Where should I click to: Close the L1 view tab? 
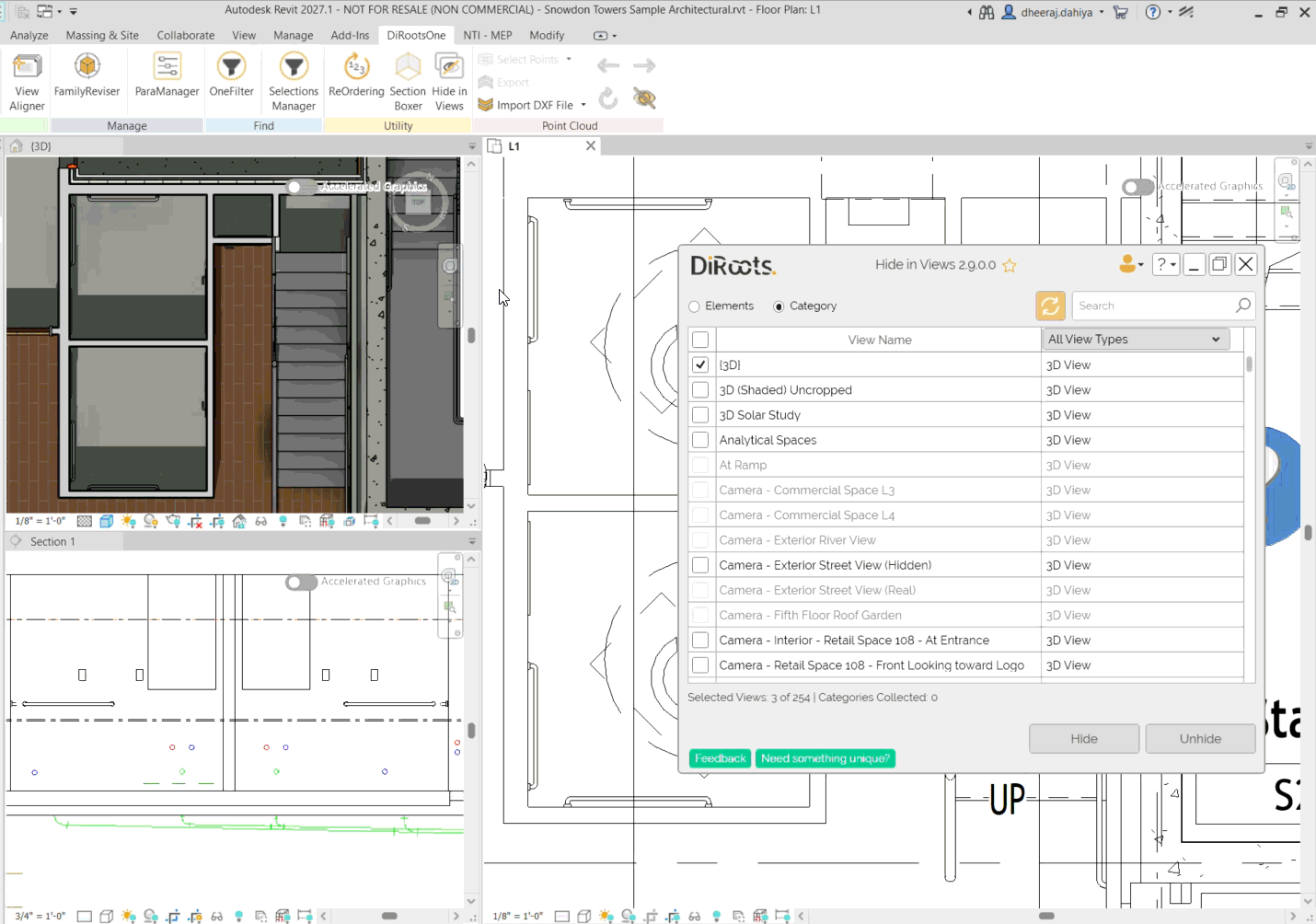591,146
